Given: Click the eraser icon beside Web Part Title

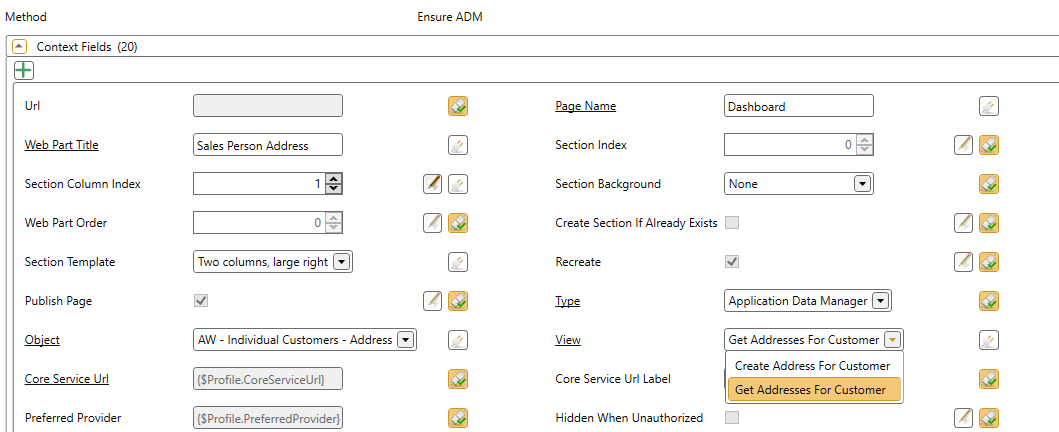Looking at the screenshot, I should [458, 145].
